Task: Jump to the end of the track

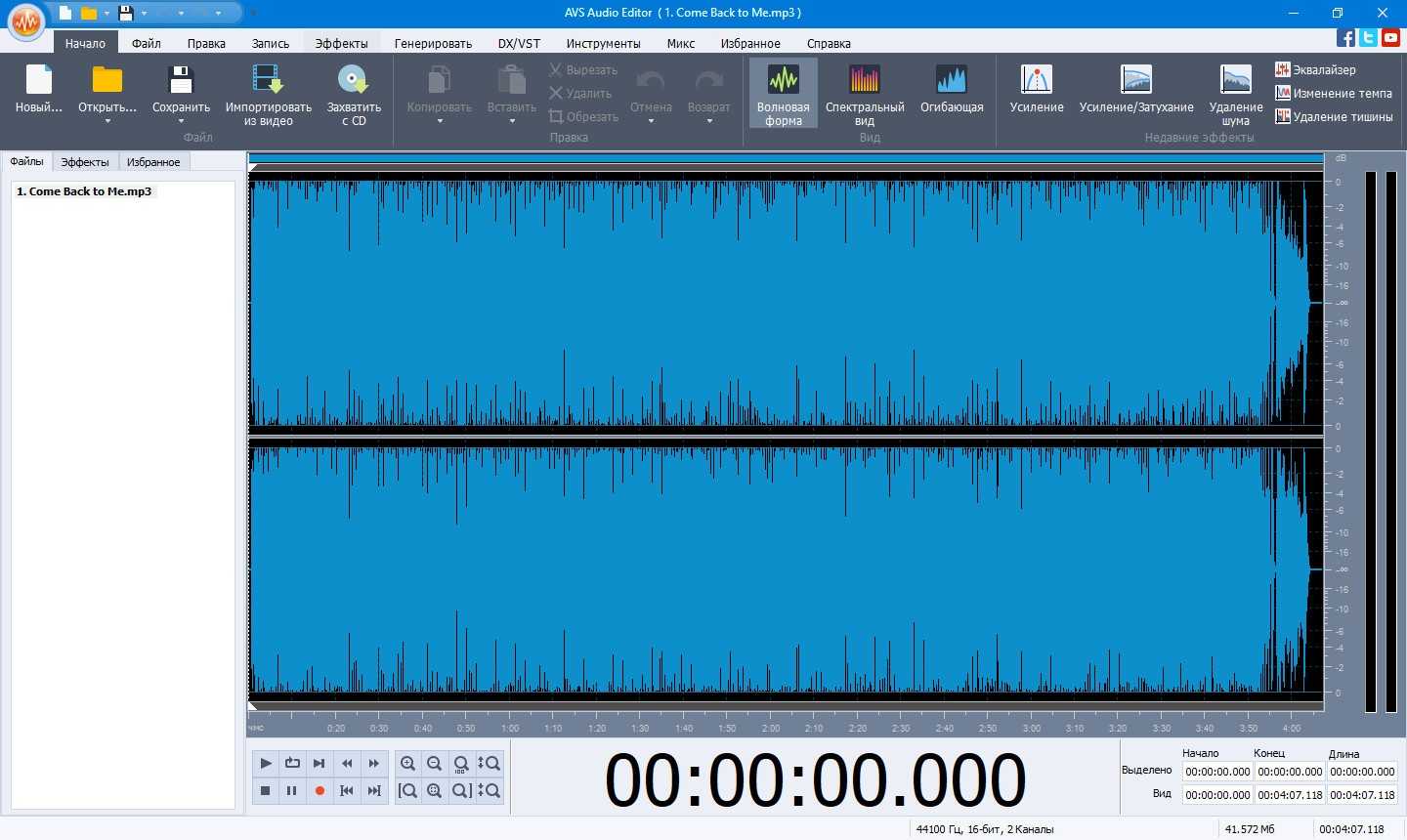Action: (x=373, y=790)
